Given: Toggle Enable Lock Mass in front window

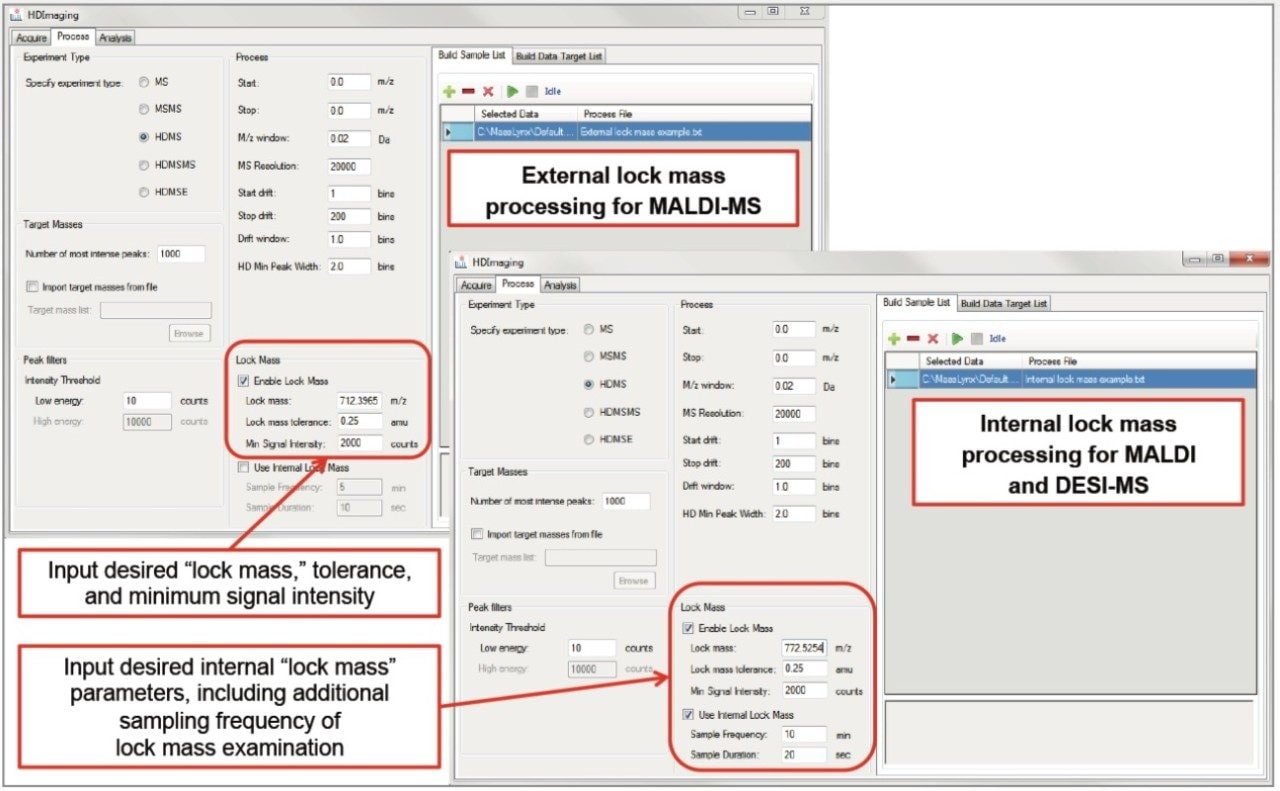Looking at the screenshot, I should [x=687, y=628].
